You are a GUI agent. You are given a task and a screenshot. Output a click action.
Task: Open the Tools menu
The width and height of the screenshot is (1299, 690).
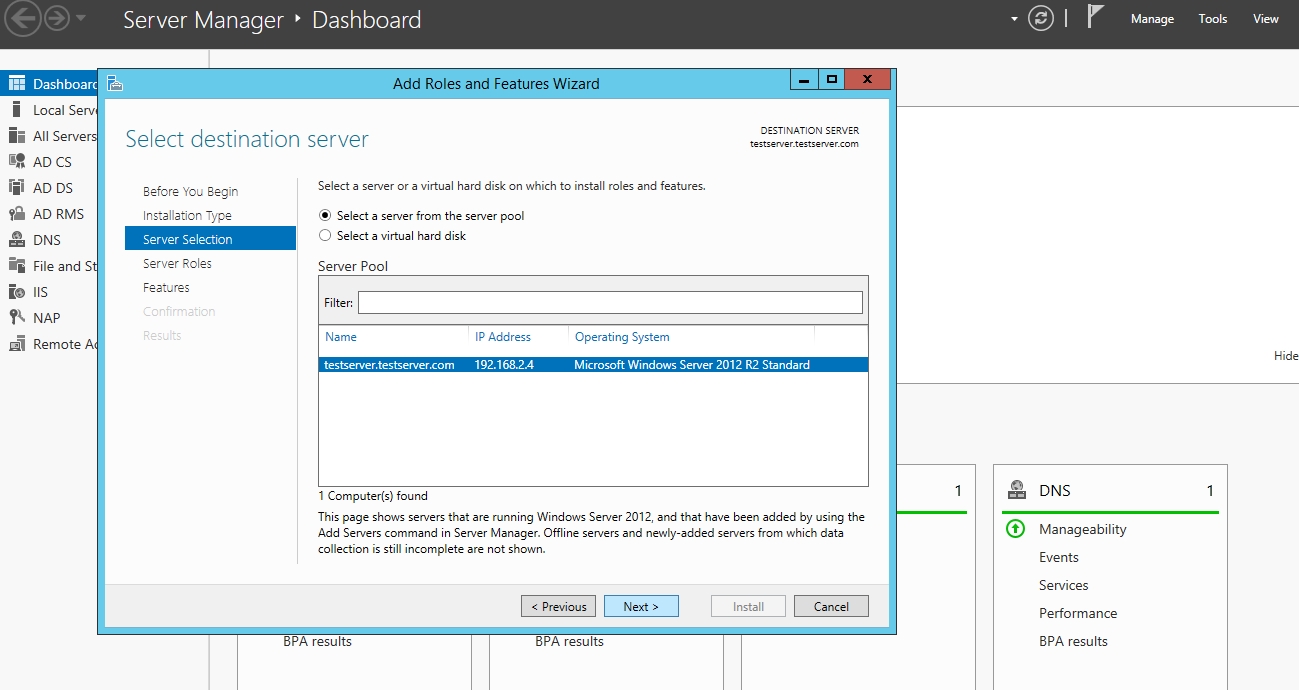(x=1212, y=19)
